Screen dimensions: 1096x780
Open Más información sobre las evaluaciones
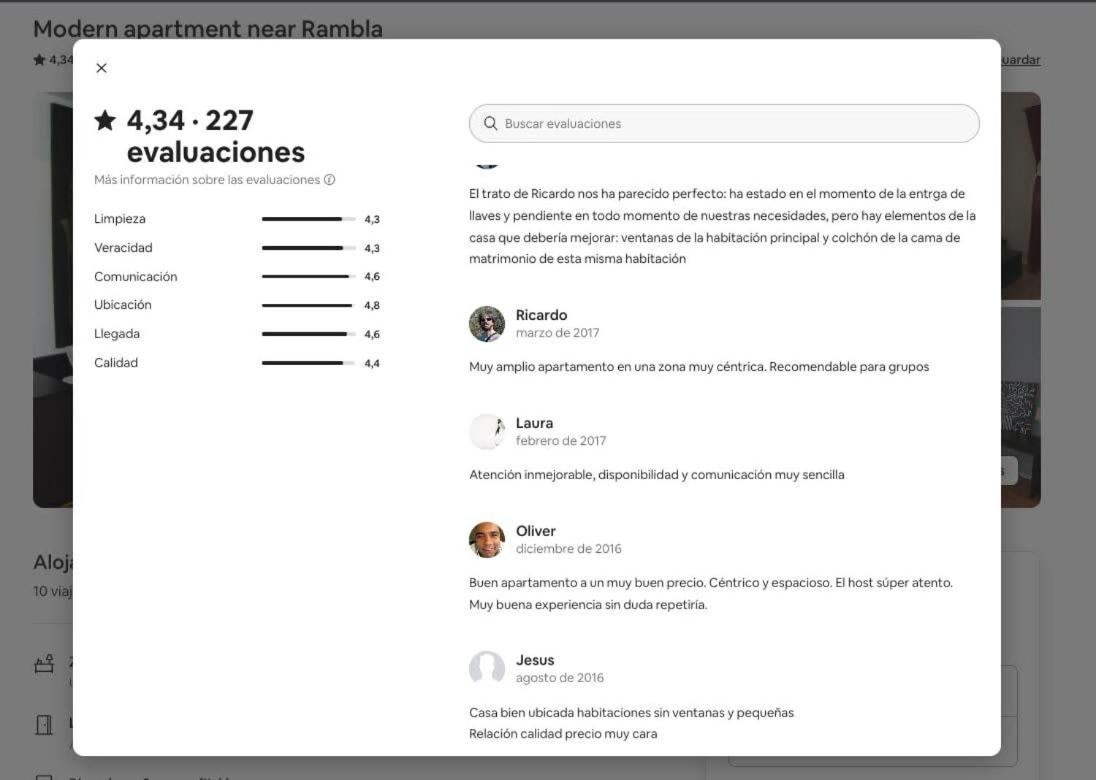click(207, 180)
